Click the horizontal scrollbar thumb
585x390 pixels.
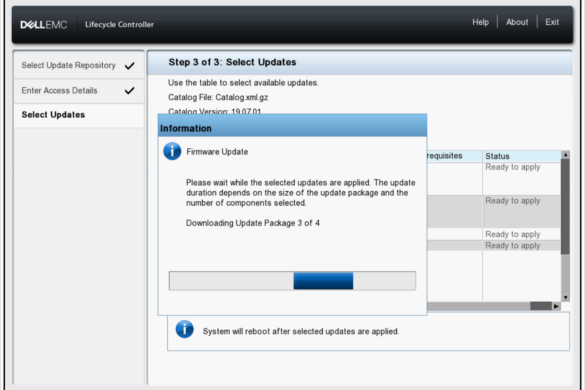(x=541, y=306)
